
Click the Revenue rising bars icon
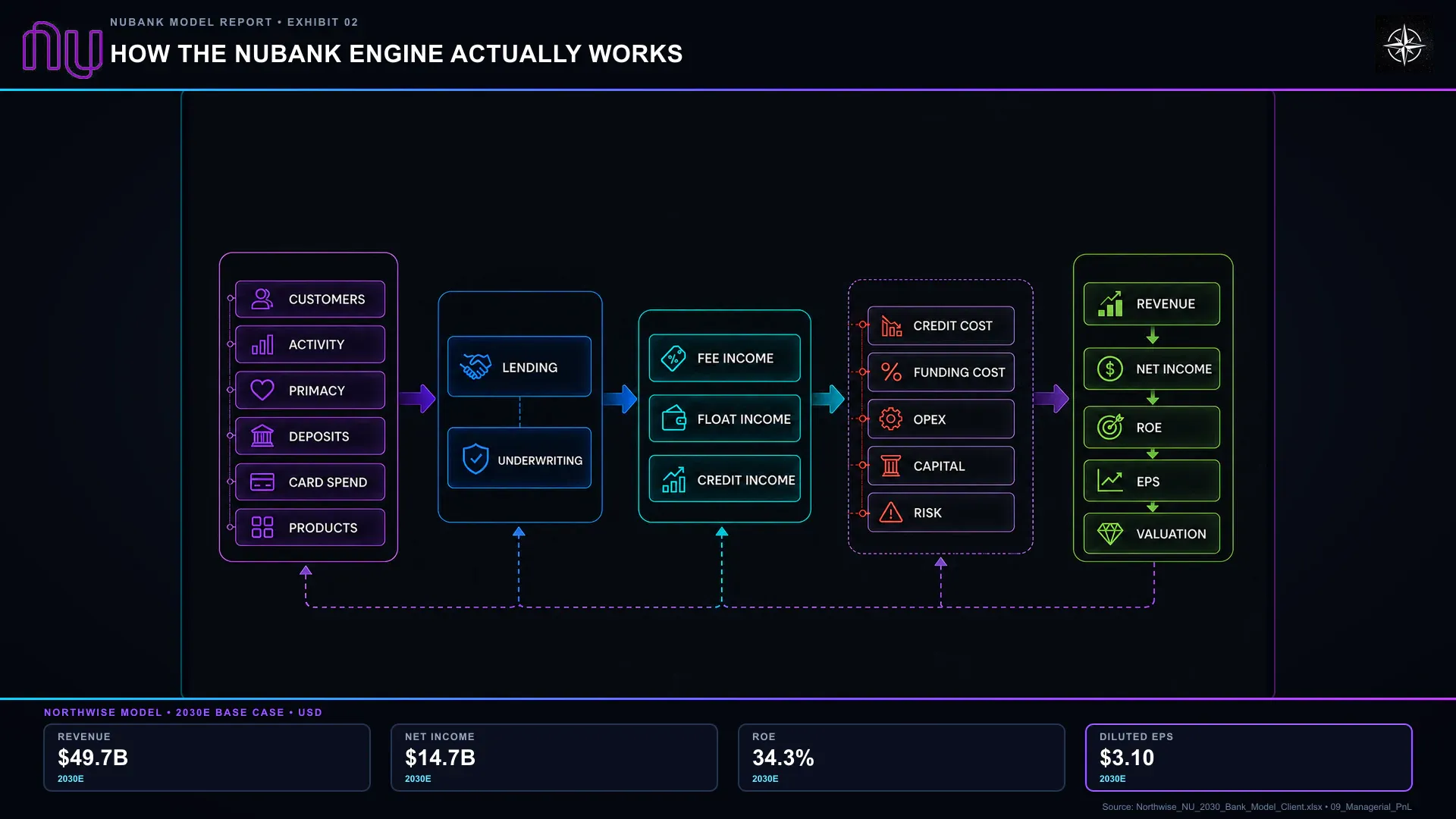pos(1110,304)
